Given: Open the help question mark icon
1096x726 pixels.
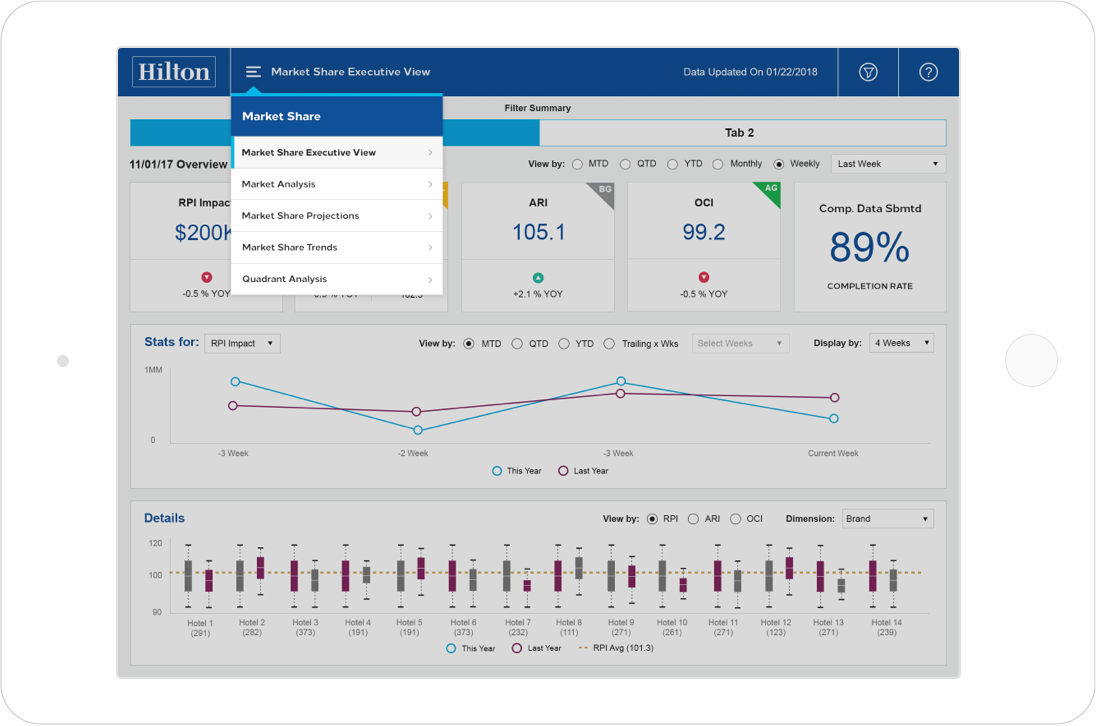Looking at the screenshot, I should point(928,72).
